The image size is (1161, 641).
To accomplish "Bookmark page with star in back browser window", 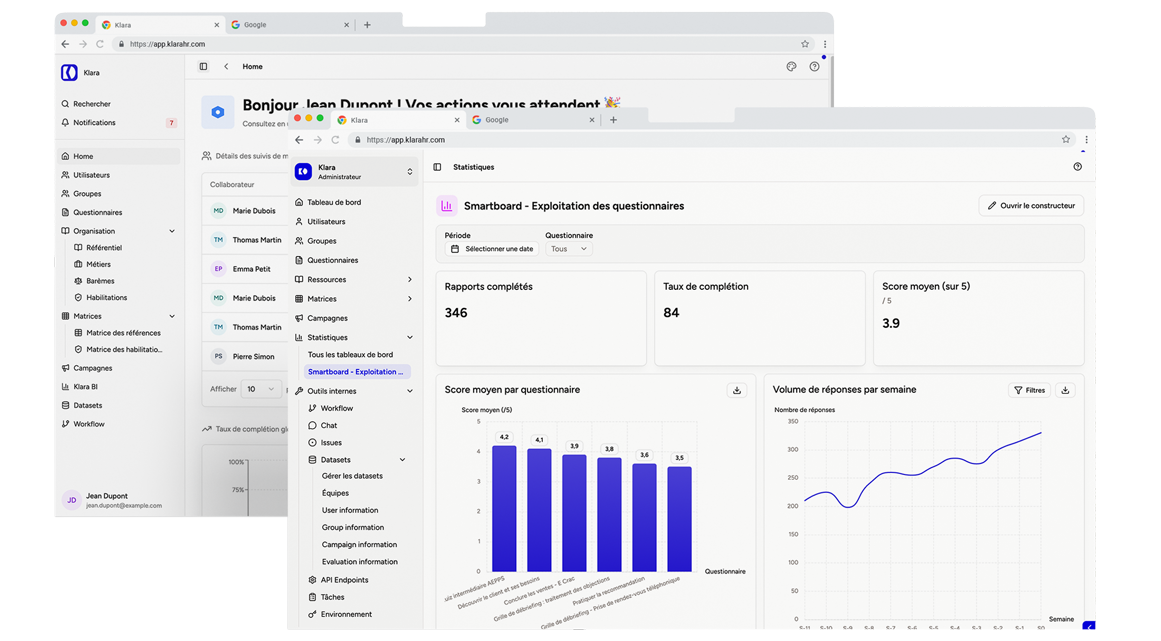I will pyautogui.click(x=805, y=44).
